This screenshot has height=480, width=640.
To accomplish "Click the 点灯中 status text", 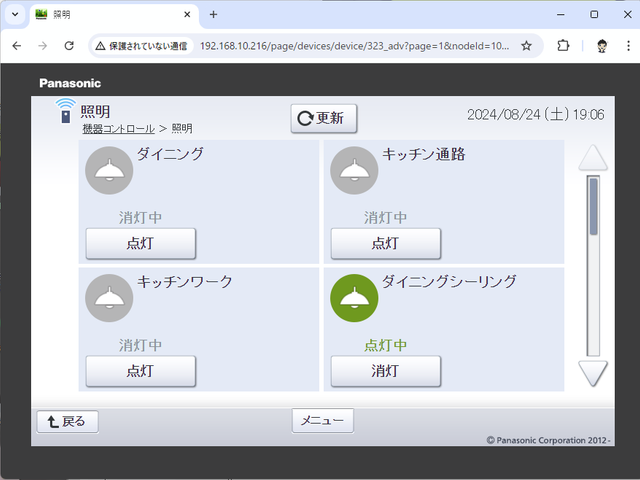I will [x=385, y=345].
